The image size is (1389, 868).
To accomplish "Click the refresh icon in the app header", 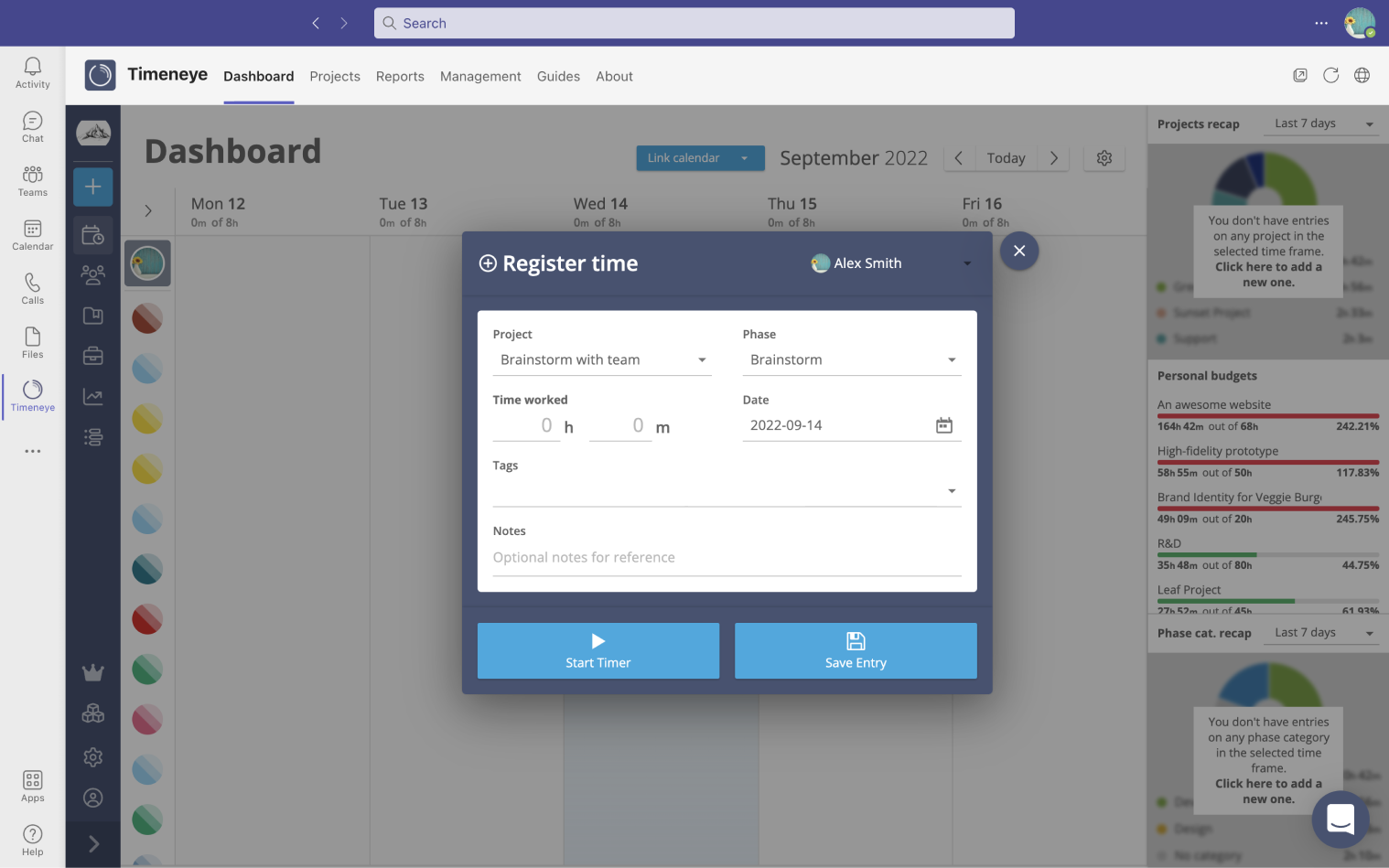I will (1330, 75).
